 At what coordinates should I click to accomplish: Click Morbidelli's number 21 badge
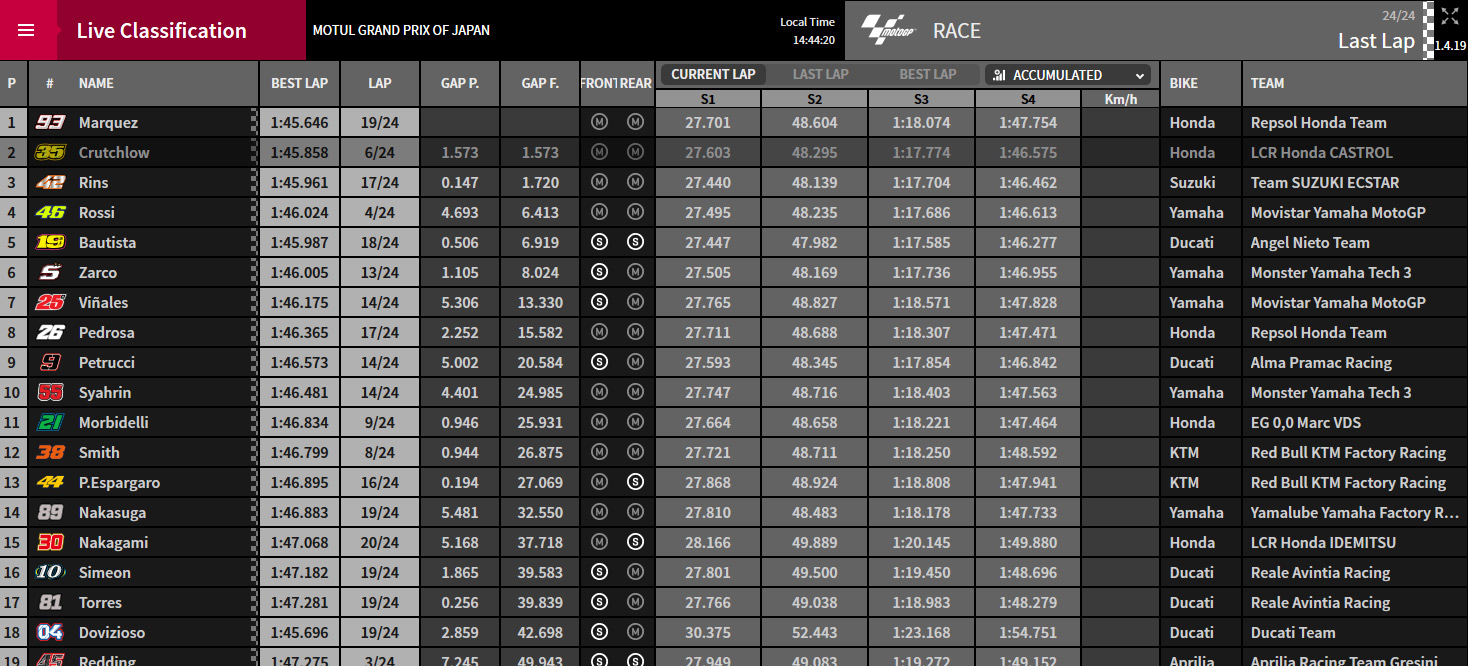click(50, 422)
